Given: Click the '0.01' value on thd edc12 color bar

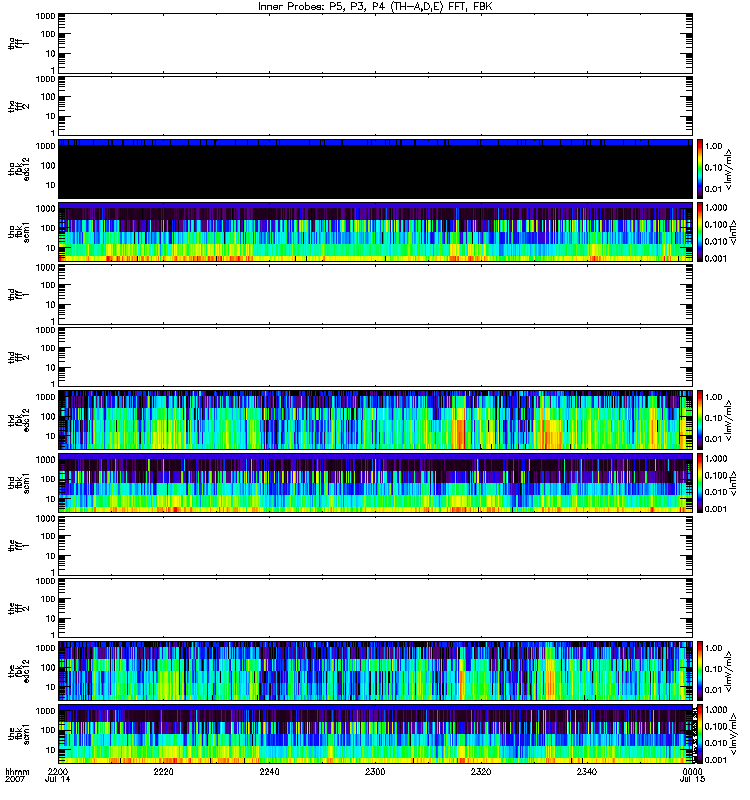Looking at the screenshot, I should coord(713,439).
